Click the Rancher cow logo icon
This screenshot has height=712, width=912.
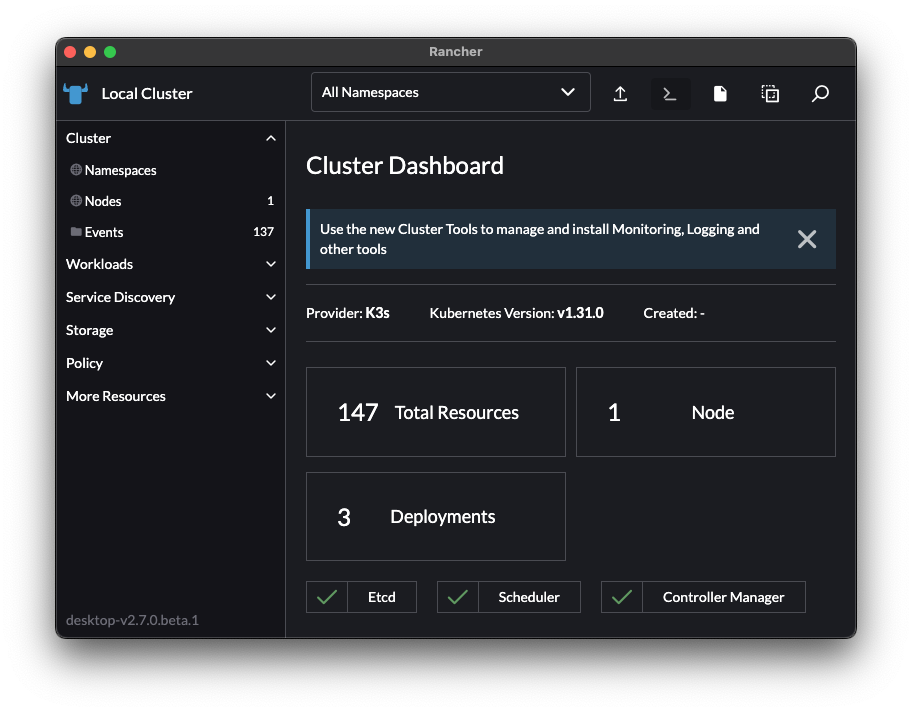[x=76, y=93]
